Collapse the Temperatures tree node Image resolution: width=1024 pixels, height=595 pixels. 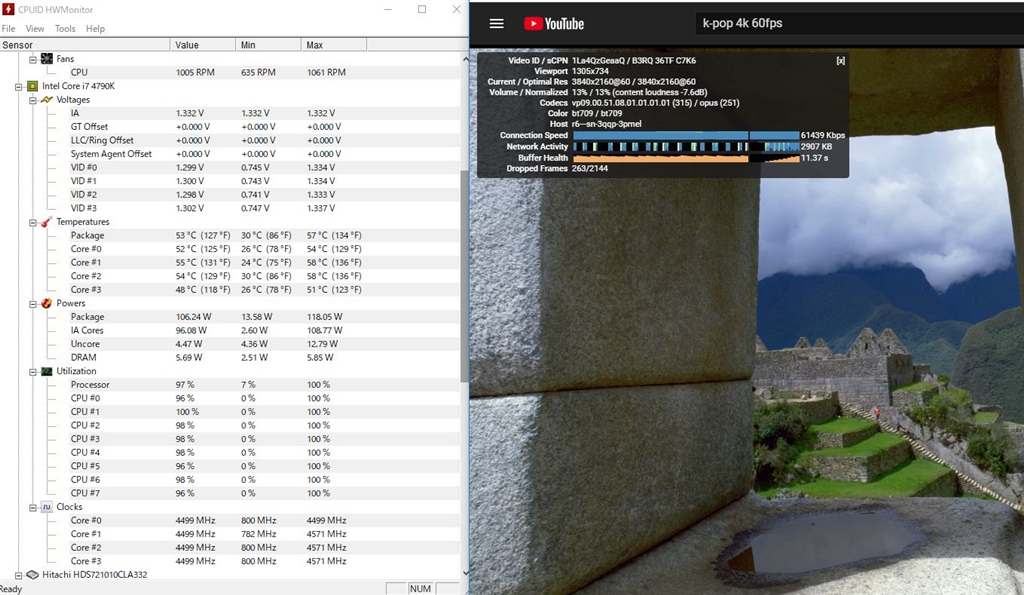click(x=33, y=222)
